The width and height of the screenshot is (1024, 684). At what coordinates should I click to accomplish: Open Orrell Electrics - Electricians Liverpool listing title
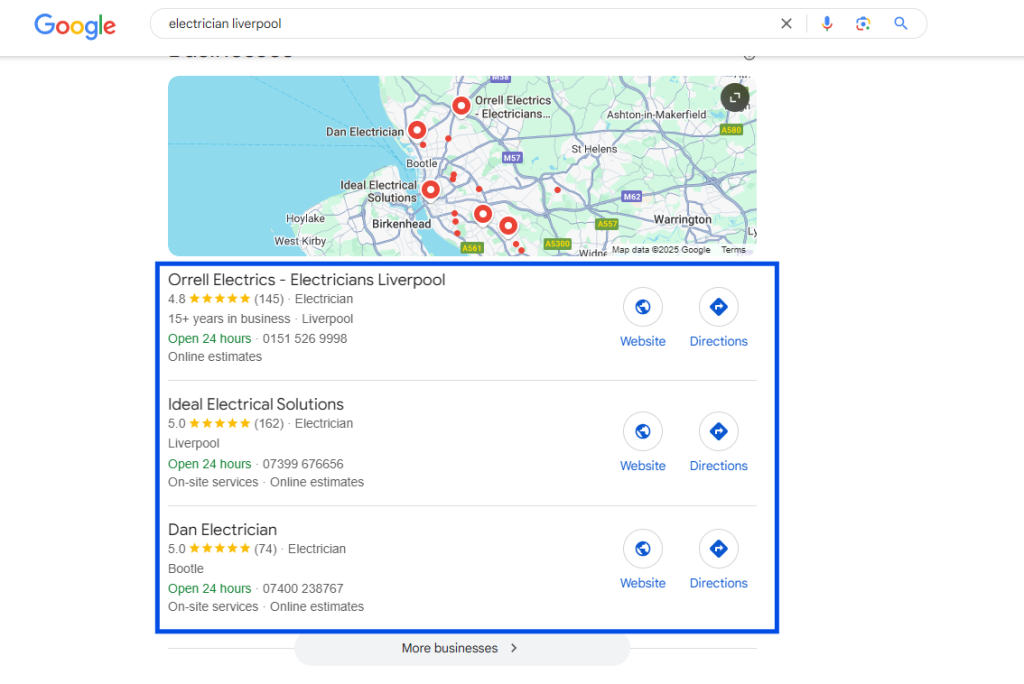click(x=306, y=280)
